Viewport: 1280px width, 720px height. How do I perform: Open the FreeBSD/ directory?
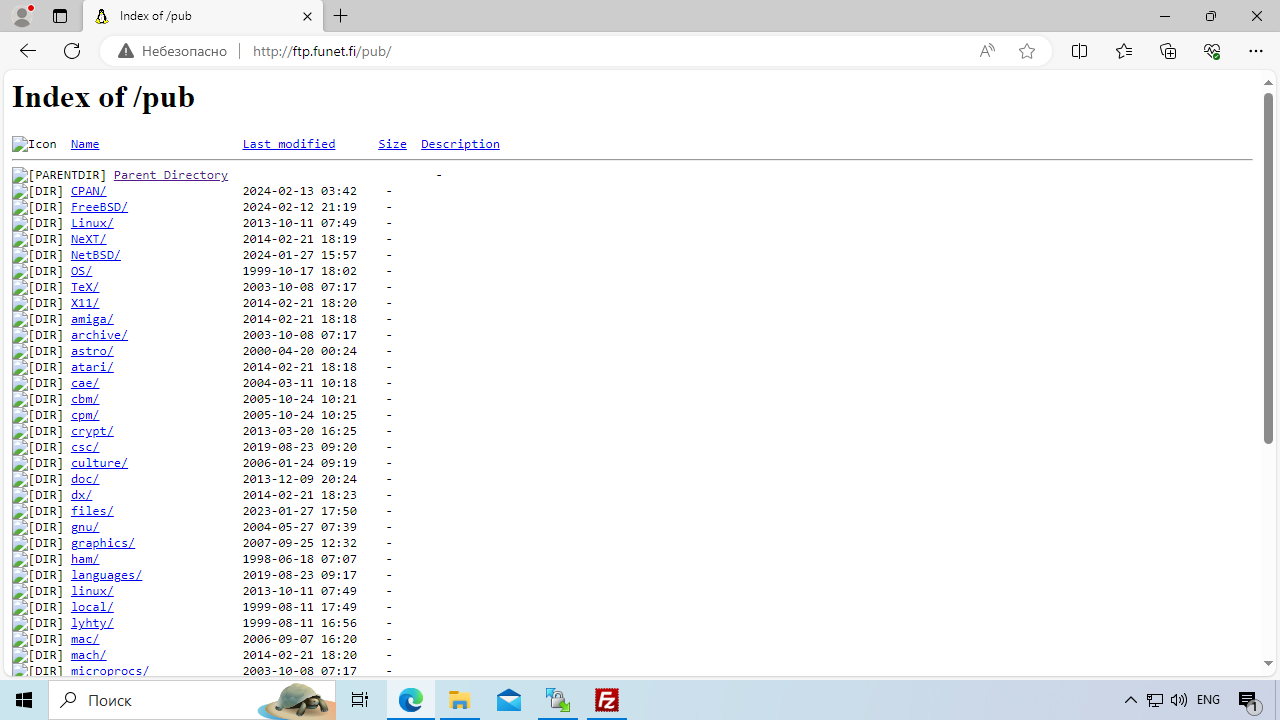coord(99,207)
